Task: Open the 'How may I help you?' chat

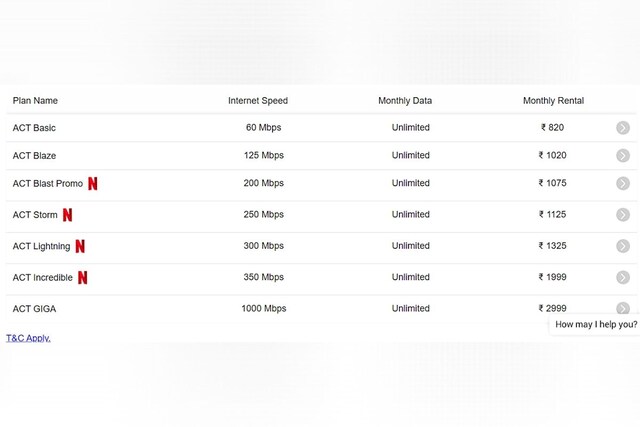Action: (x=596, y=325)
